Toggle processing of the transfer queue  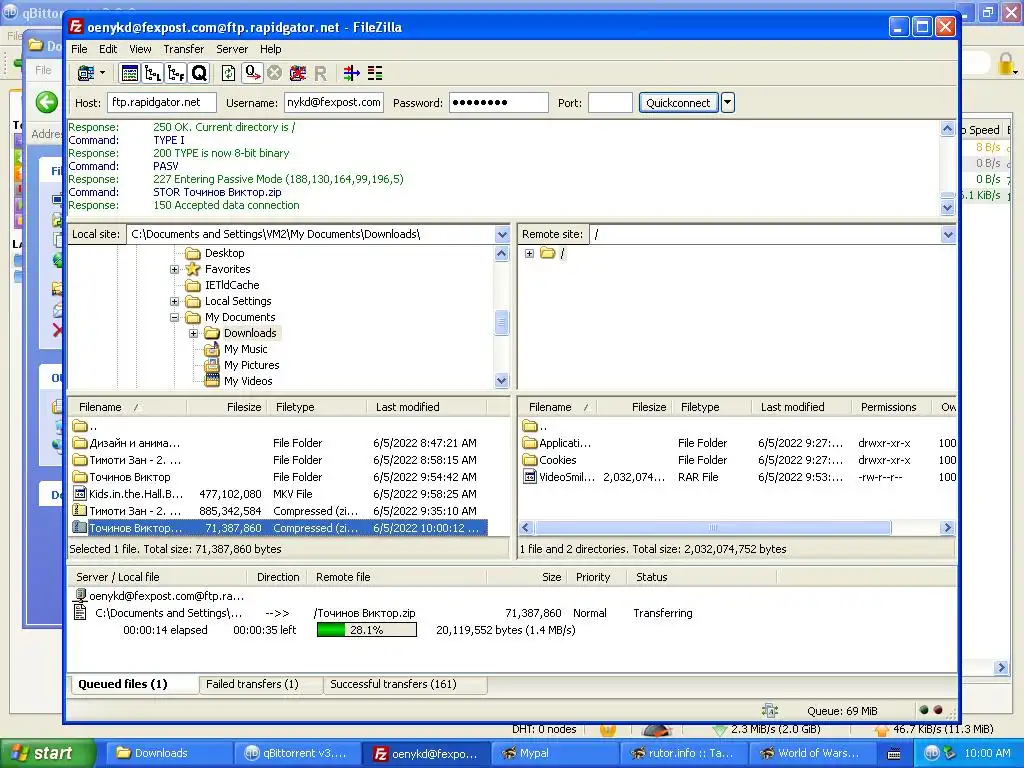tap(252, 73)
